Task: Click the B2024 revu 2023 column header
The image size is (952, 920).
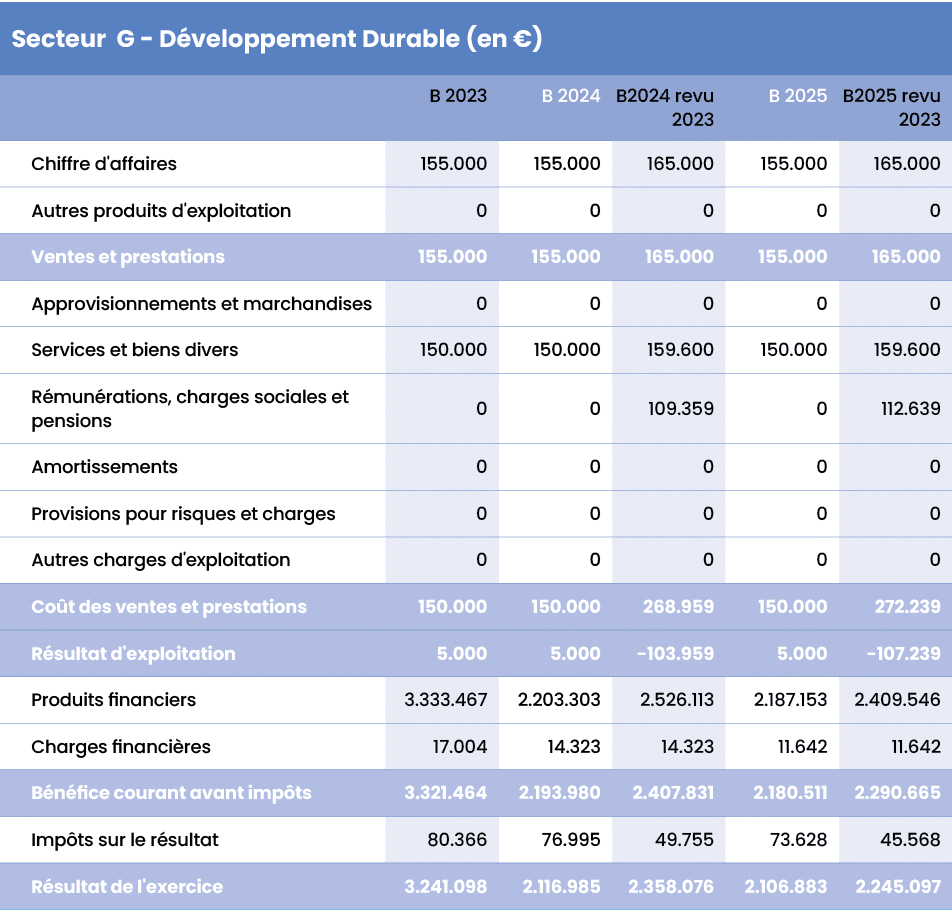Action: [x=665, y=107]
